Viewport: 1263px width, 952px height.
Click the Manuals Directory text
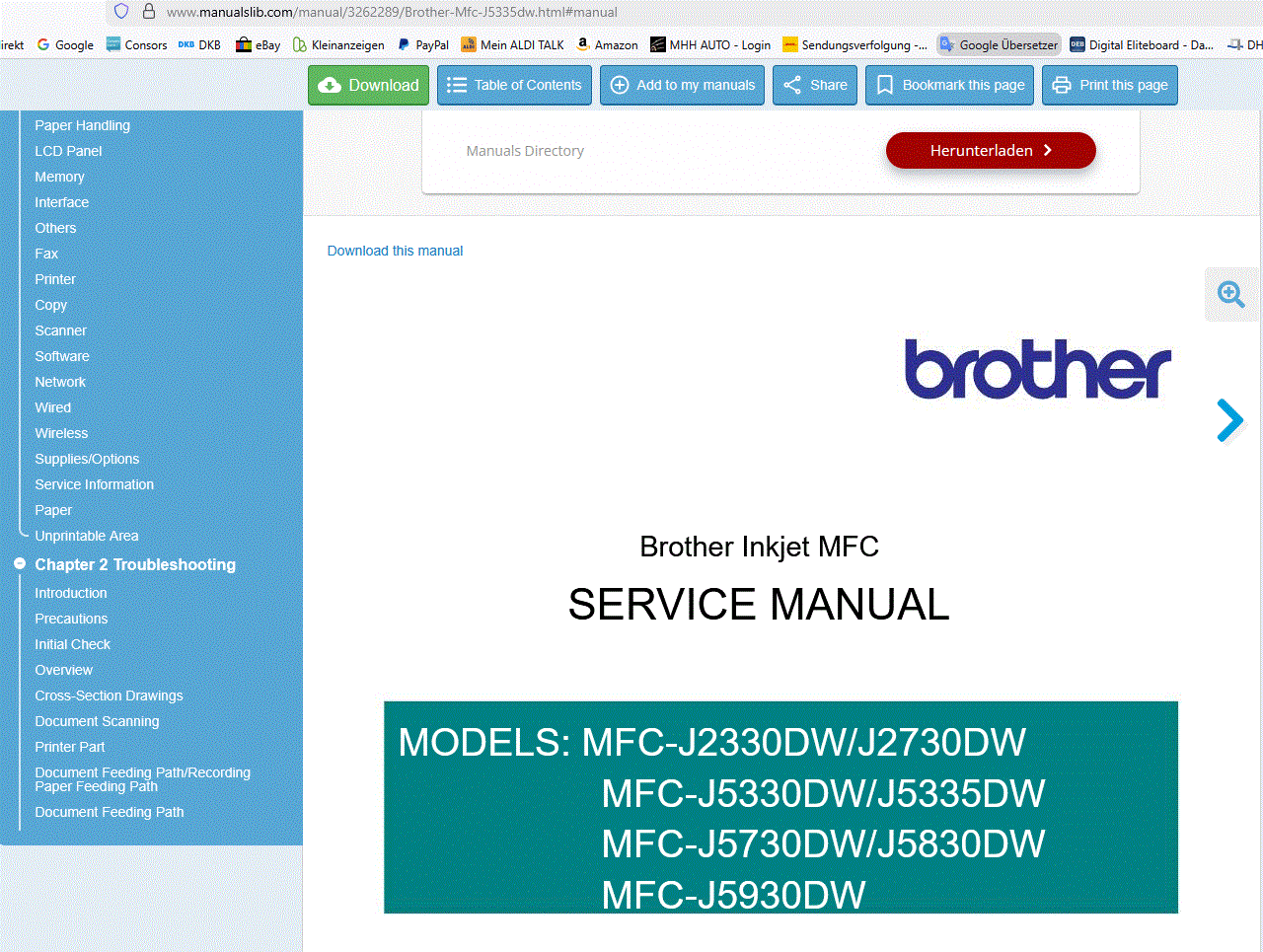pyautogui.click(x=525, y=151)
